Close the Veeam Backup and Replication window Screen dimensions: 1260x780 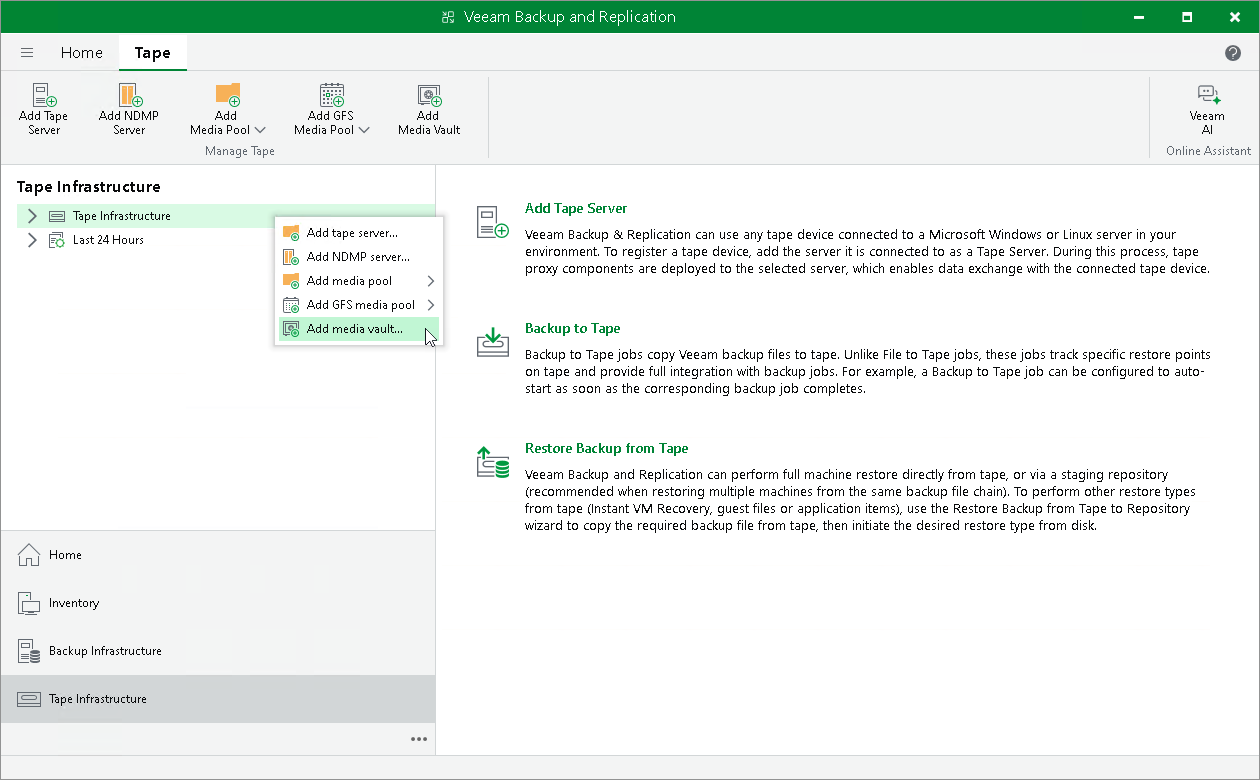click(x=1233, y=17)
